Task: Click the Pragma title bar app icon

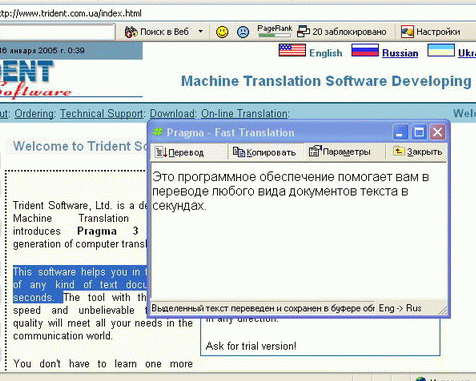Action: click(x=158, y=132)
